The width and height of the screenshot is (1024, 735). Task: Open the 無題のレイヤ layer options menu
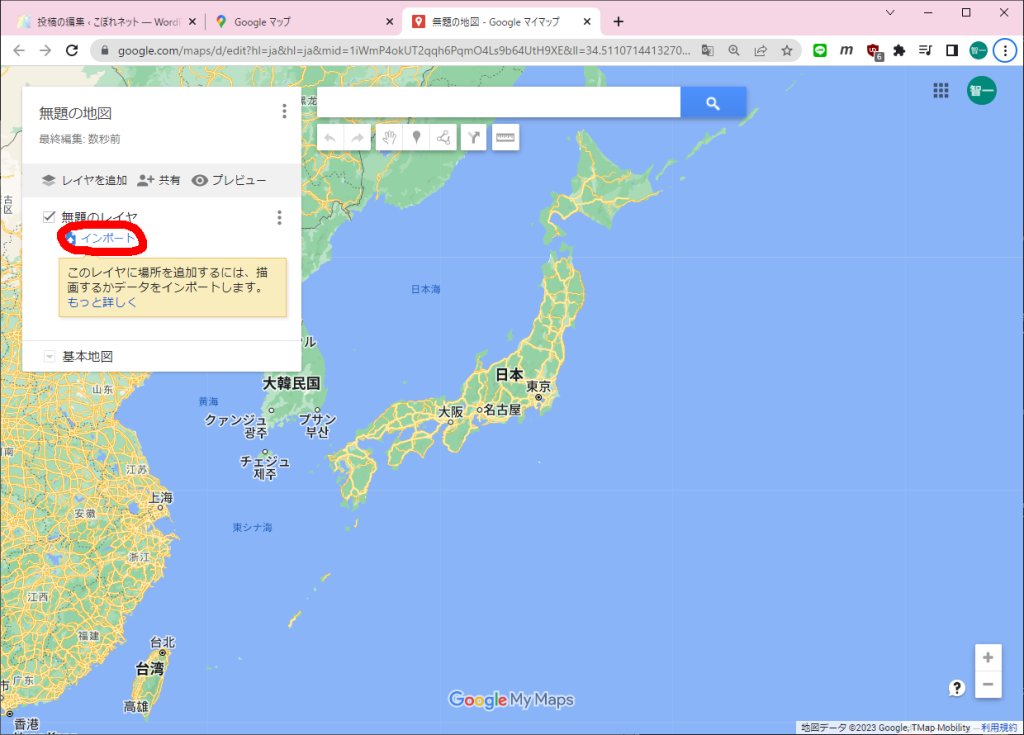click(x=279, y=216)
